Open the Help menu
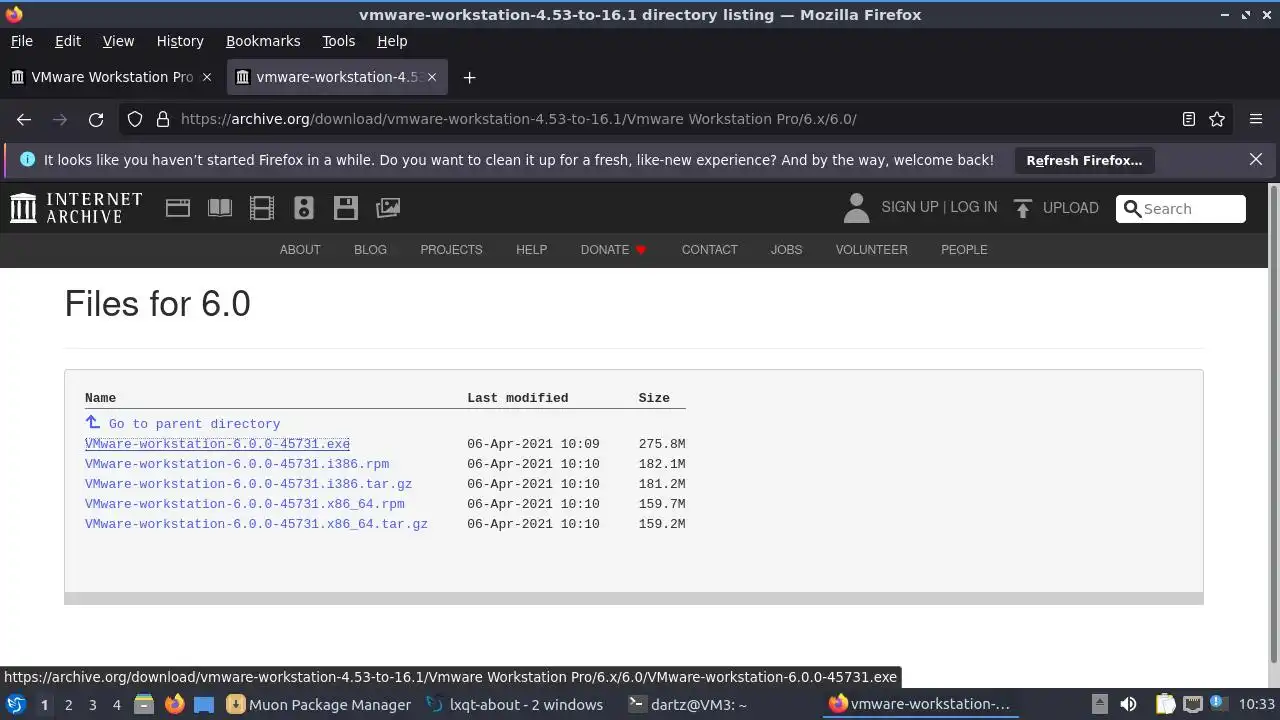Image resolution: width=1280 pixels, height=720 pixels. [x=392, y=41]
